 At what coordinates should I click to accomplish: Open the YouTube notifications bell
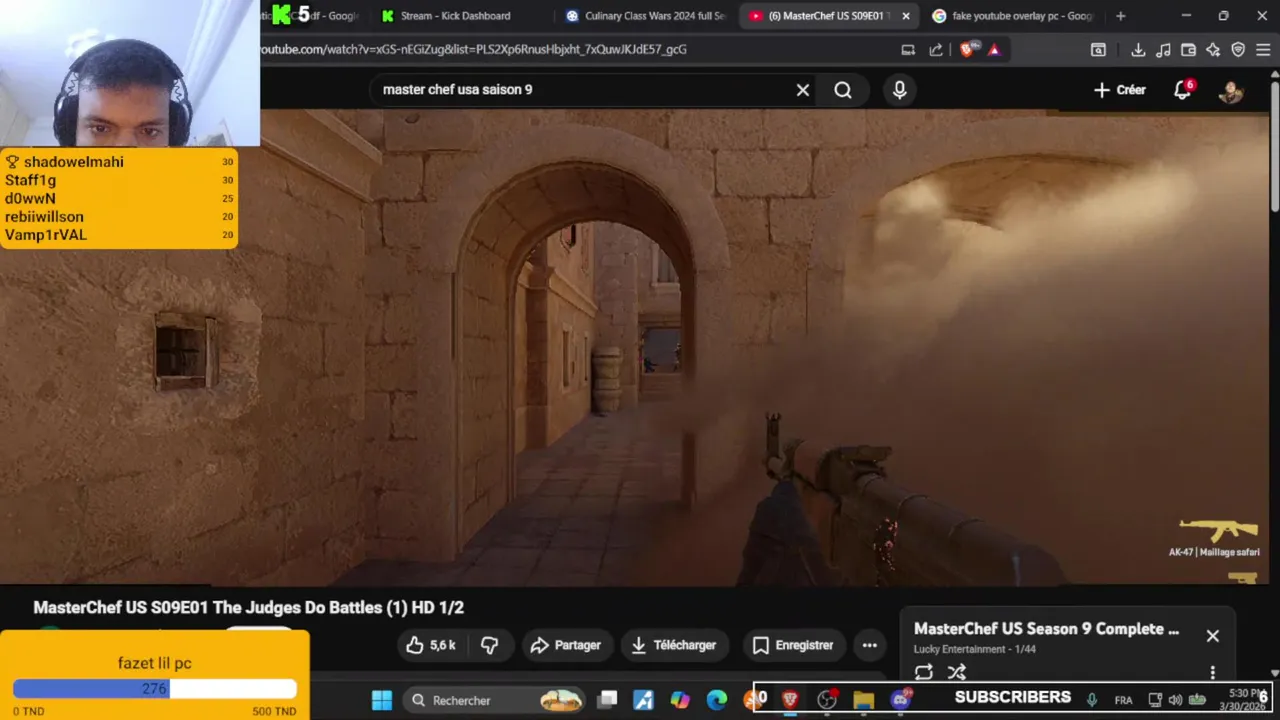[1183, 90]
